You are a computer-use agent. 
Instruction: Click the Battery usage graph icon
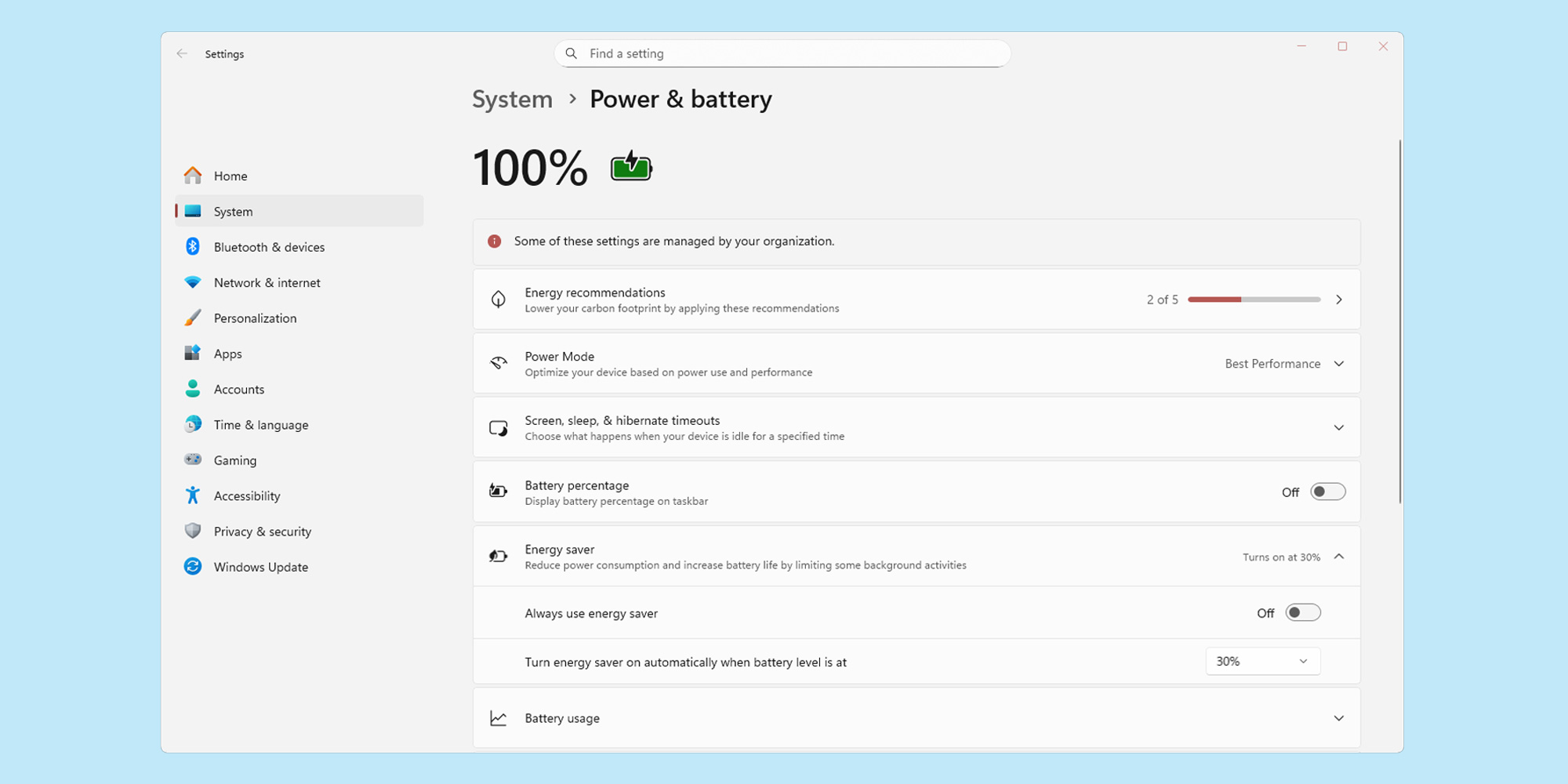coord(499,717)
